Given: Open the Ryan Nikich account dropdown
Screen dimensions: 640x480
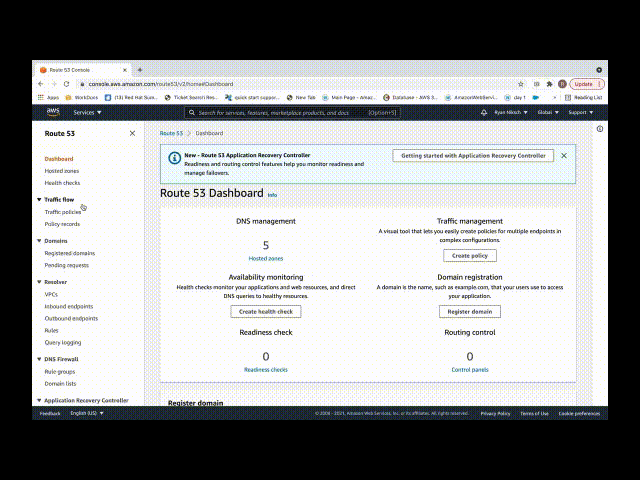Looking at the screenshot, I should point(511,112).
